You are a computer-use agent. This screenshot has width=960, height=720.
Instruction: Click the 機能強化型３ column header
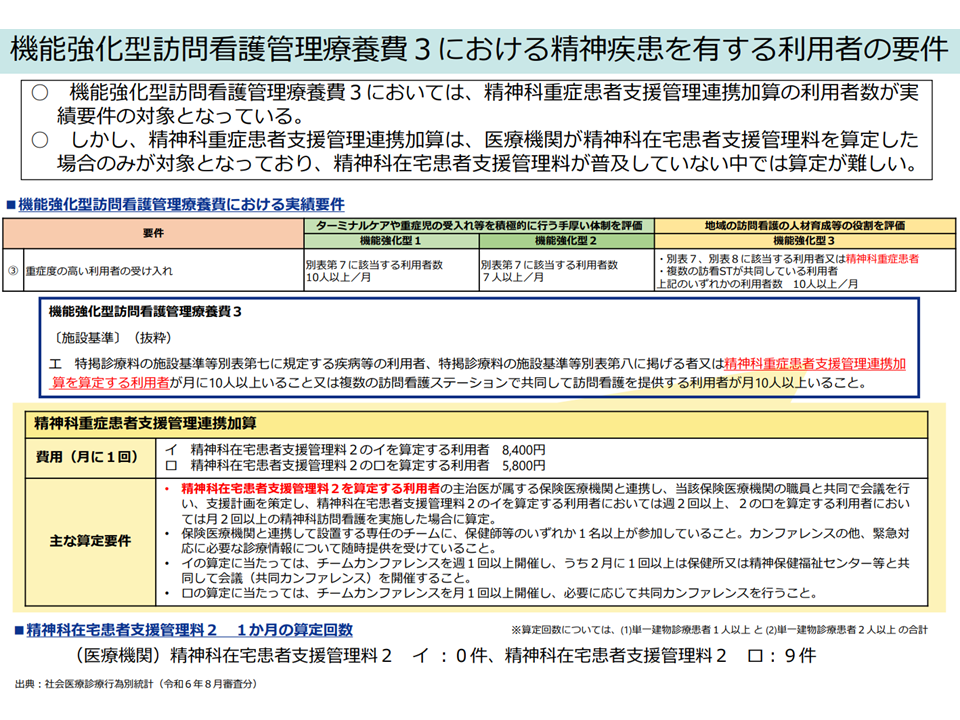[804, 241]
